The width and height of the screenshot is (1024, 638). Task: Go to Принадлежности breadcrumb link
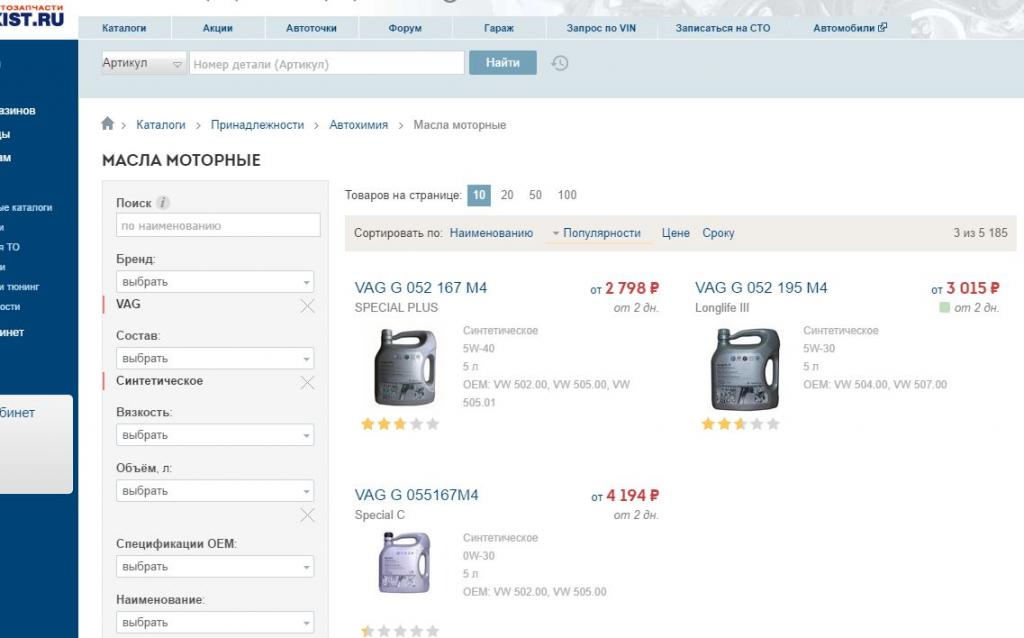coord(257,125)
